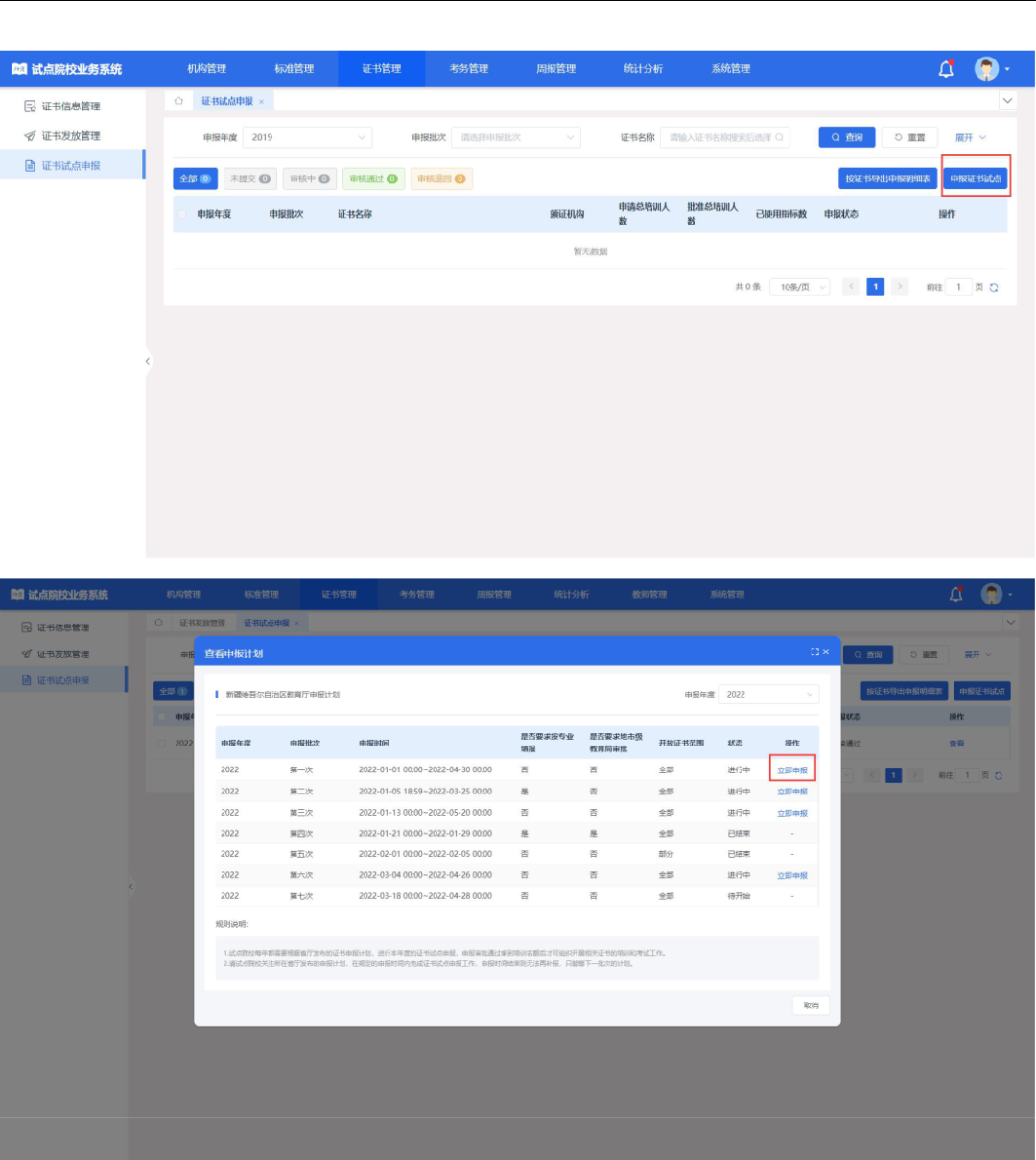Click the pagination refresh icon in the lower screenshot
Image resolution: width=1036 pixels, height=1160 pixels.
(x=999, y=775)
